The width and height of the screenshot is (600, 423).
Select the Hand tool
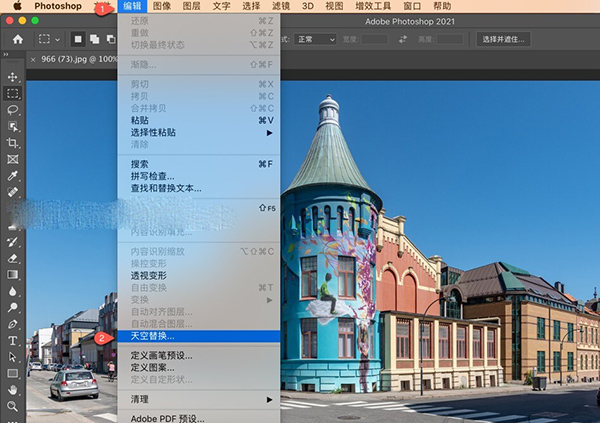point(13,390)
